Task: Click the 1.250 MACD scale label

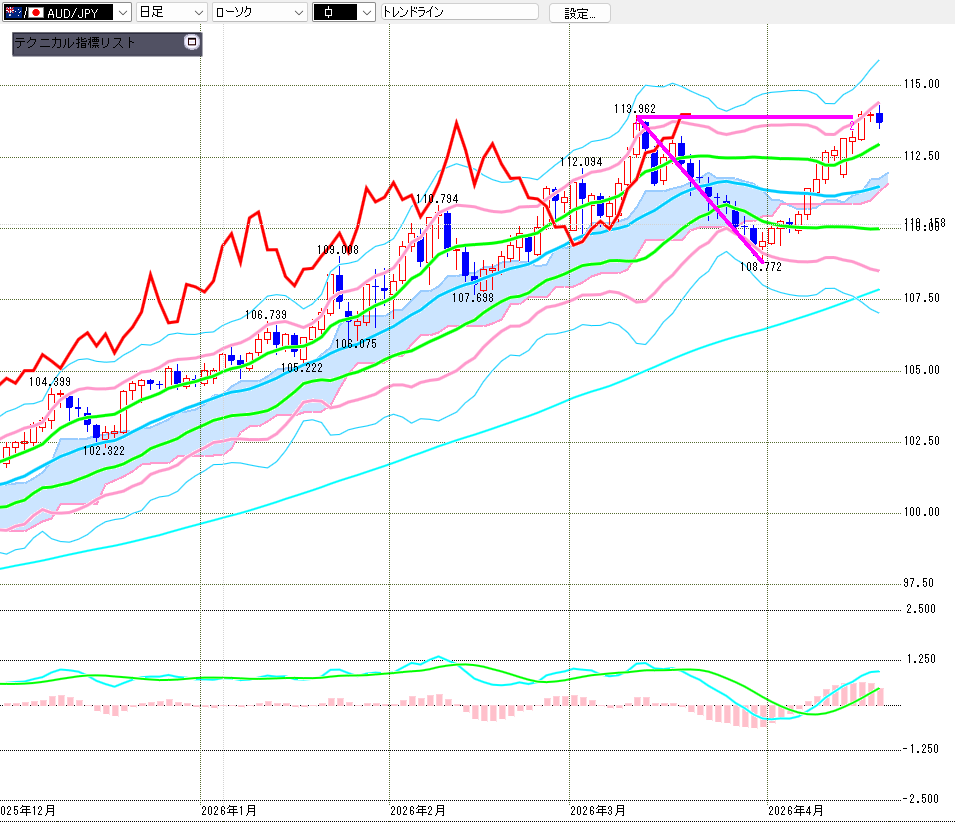Action: [x=920, y=660]
